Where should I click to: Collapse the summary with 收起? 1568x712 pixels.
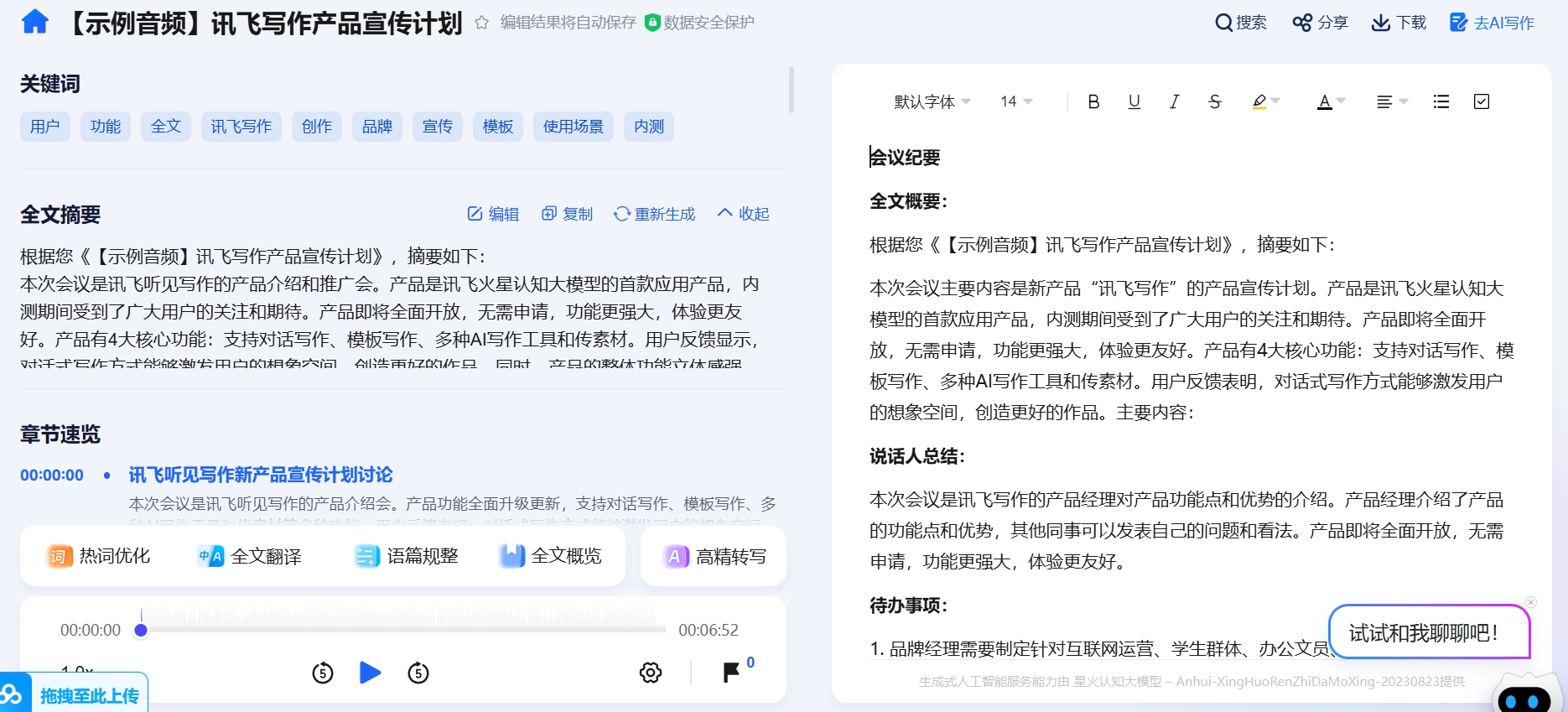pos(744,214)
